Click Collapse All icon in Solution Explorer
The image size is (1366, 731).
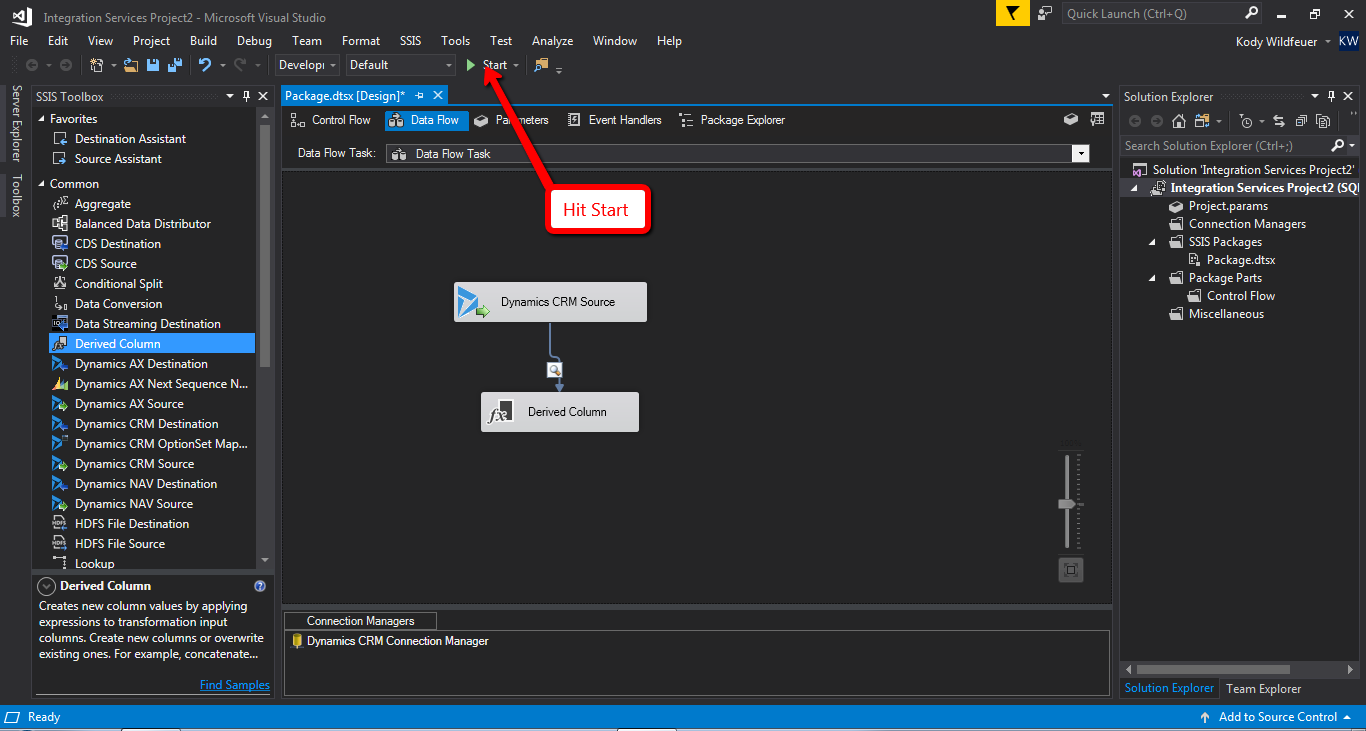[x=1301, y=121]
